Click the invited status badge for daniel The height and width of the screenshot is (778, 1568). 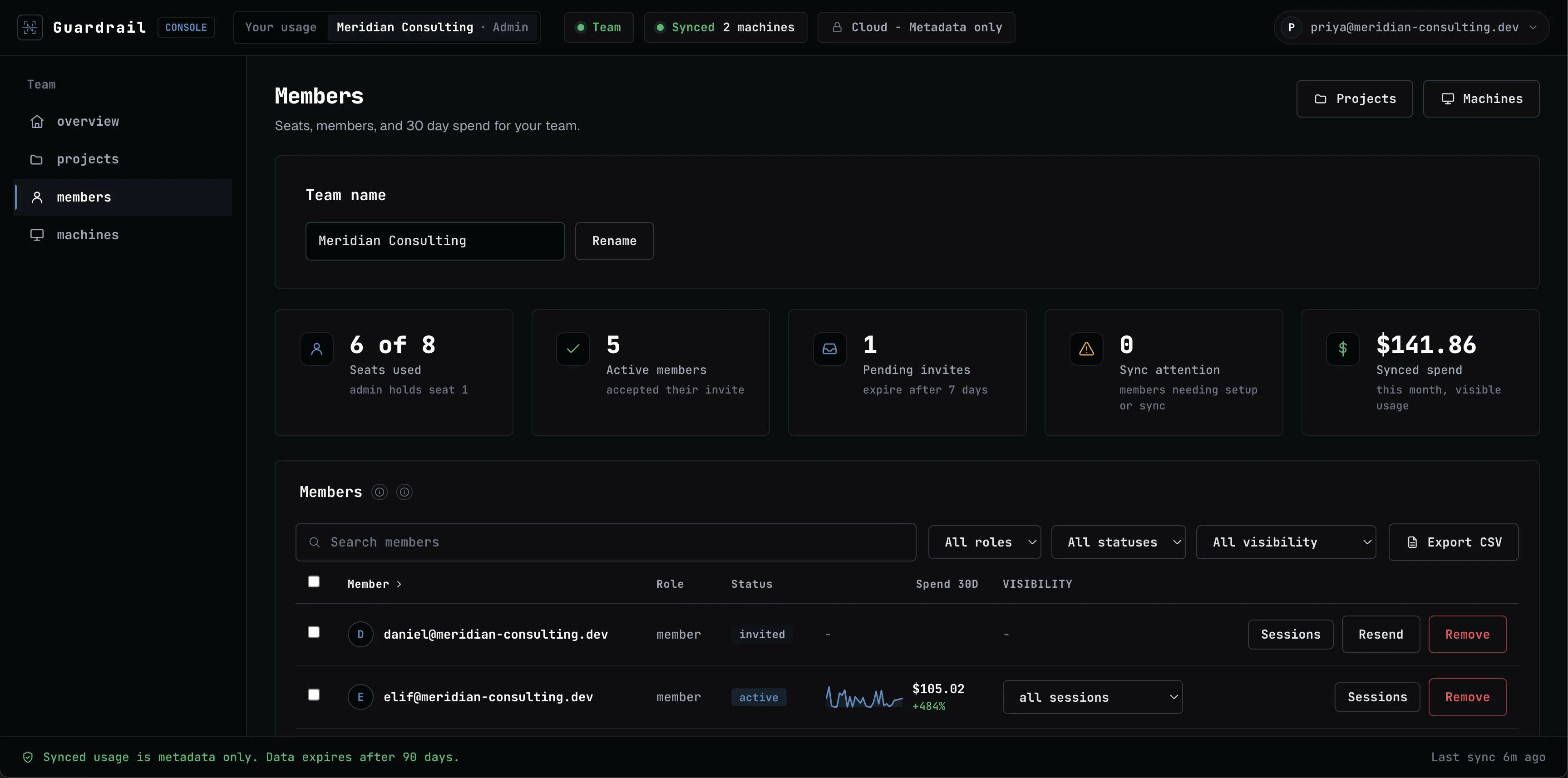(x=762, y=635)
